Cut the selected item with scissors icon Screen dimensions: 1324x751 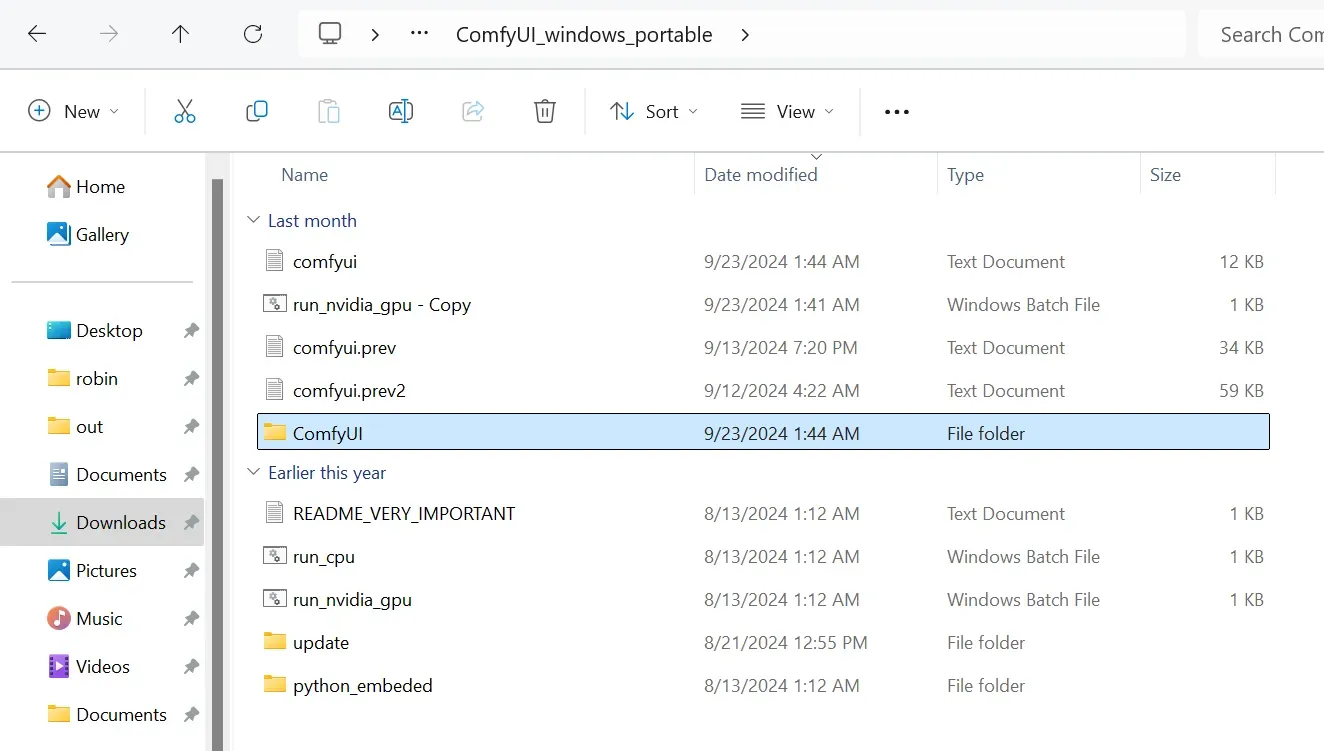coord(185,111)
